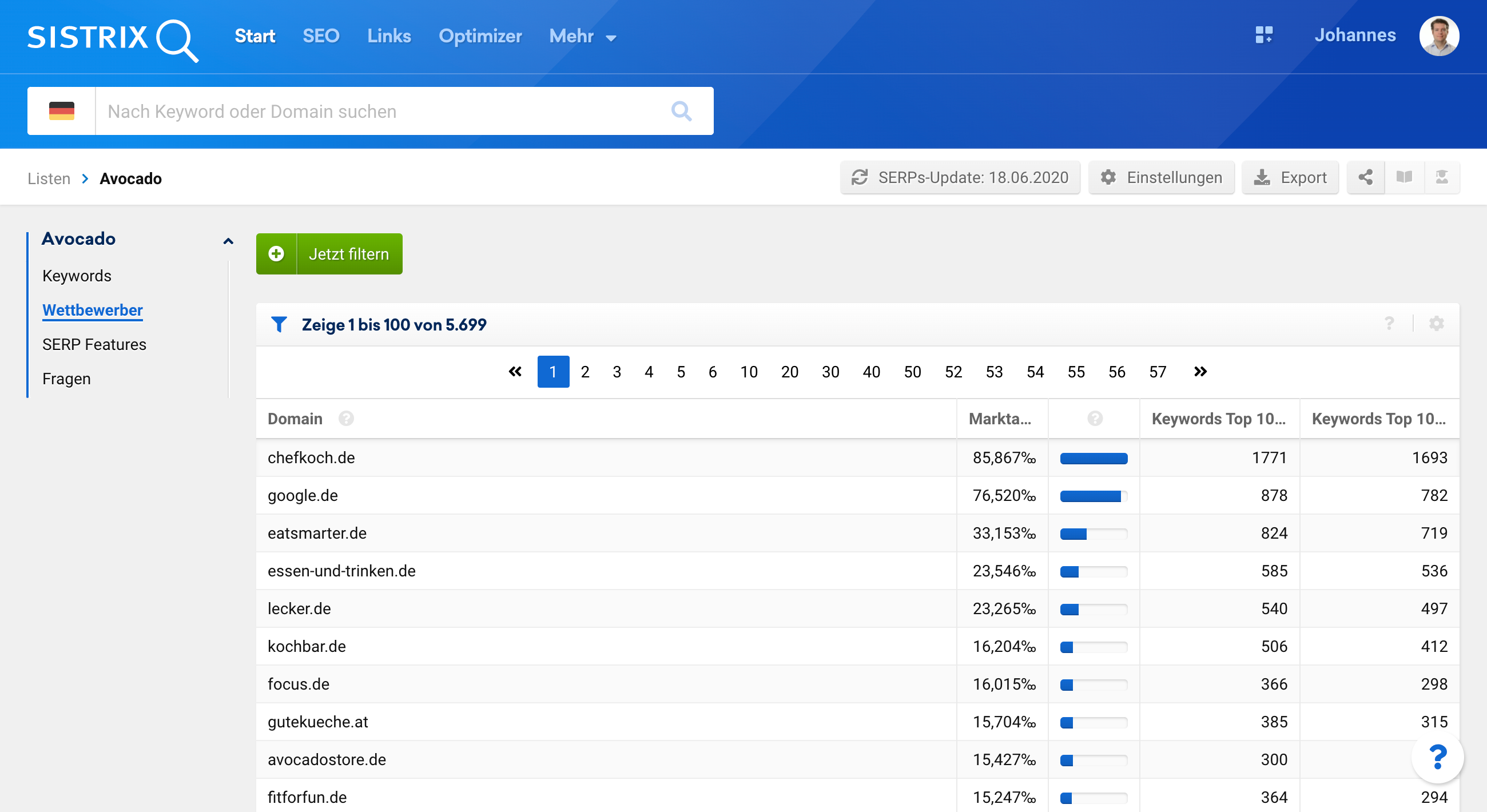Screen dimensions: 1487x812
Task: Open SERP Features in sidebar
Action: click(94, 345)
